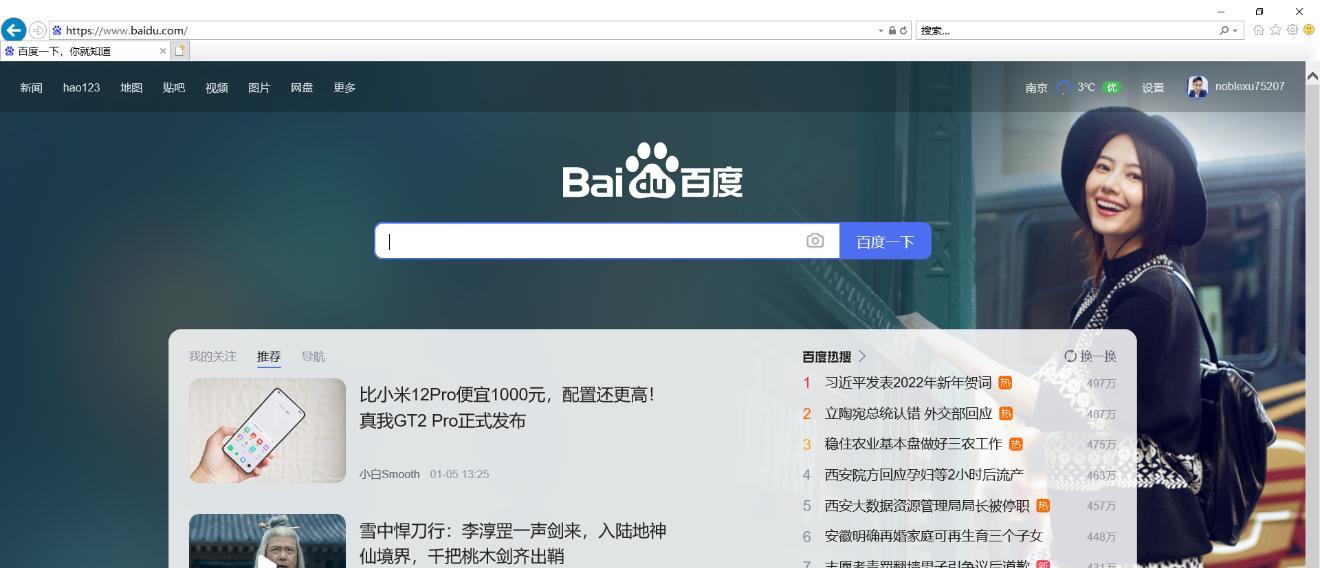Click the 497万 search count
Viewport: 1320px width, 568px height.
(x=1101, y=384)
